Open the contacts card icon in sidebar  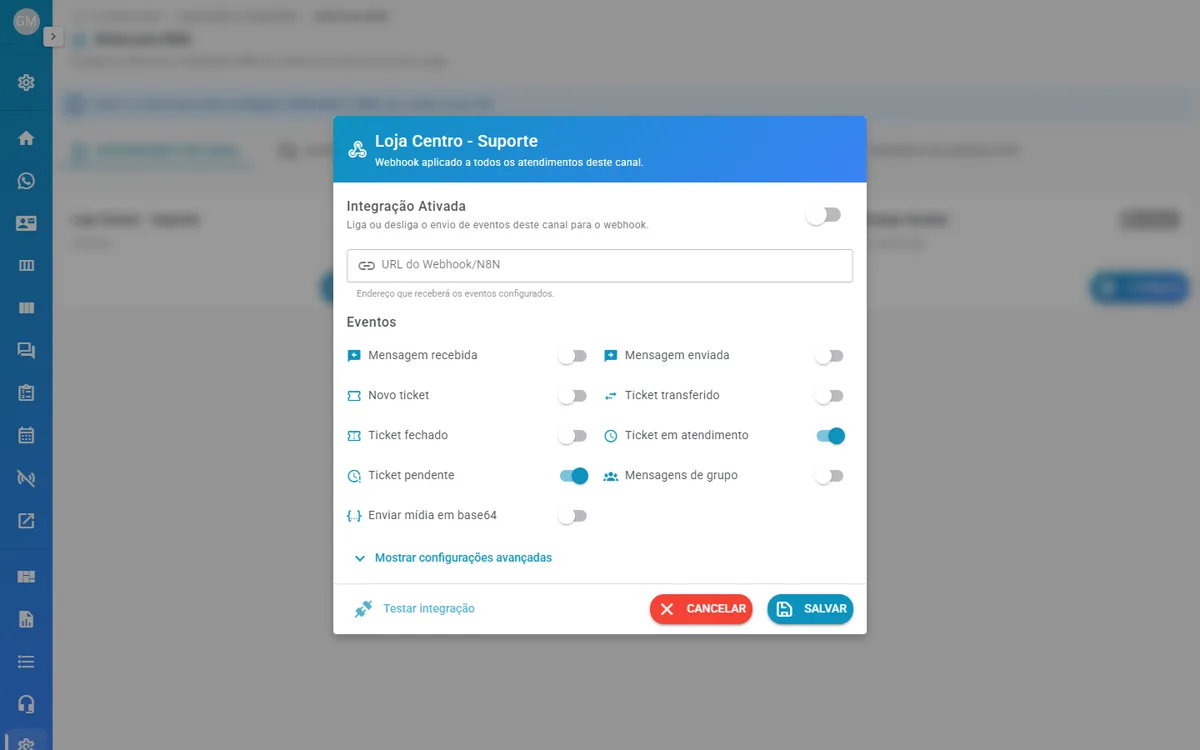tap(26, 223)
